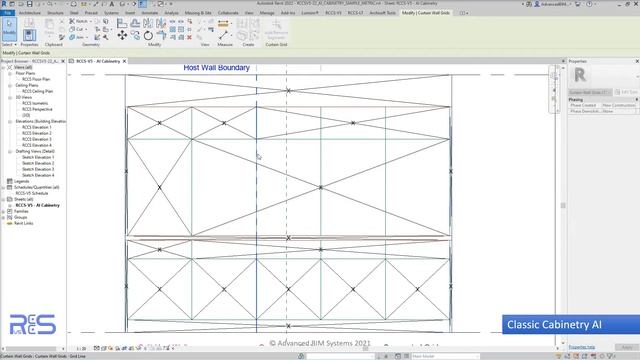Close the Properties panel
Screen dimensions: 640x360
637,61
